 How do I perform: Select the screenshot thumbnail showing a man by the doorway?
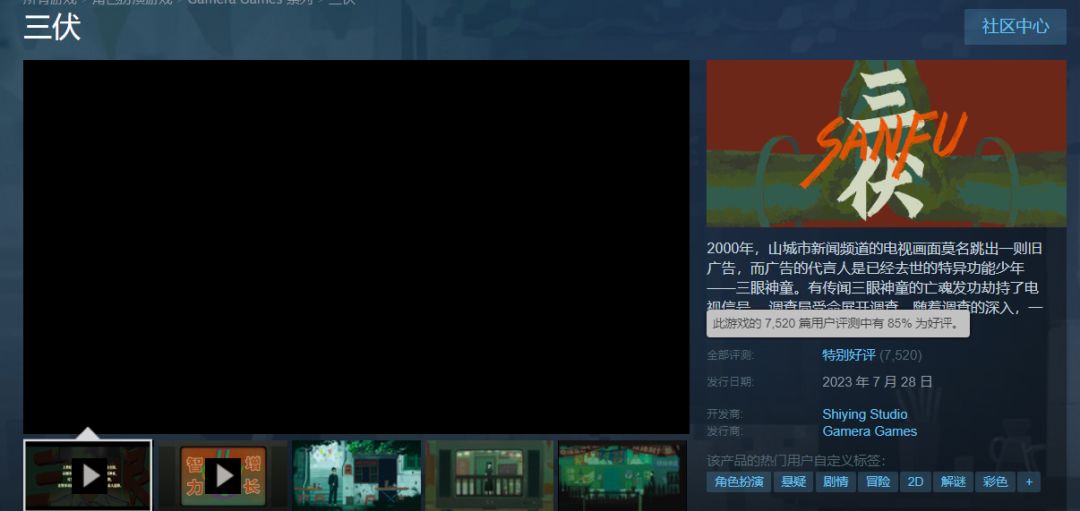356,475
